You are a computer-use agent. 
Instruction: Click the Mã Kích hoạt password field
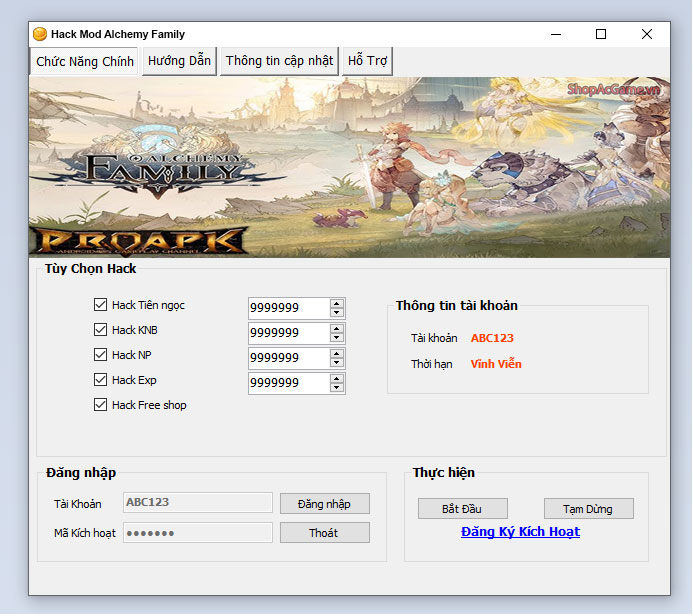(198, 532)
